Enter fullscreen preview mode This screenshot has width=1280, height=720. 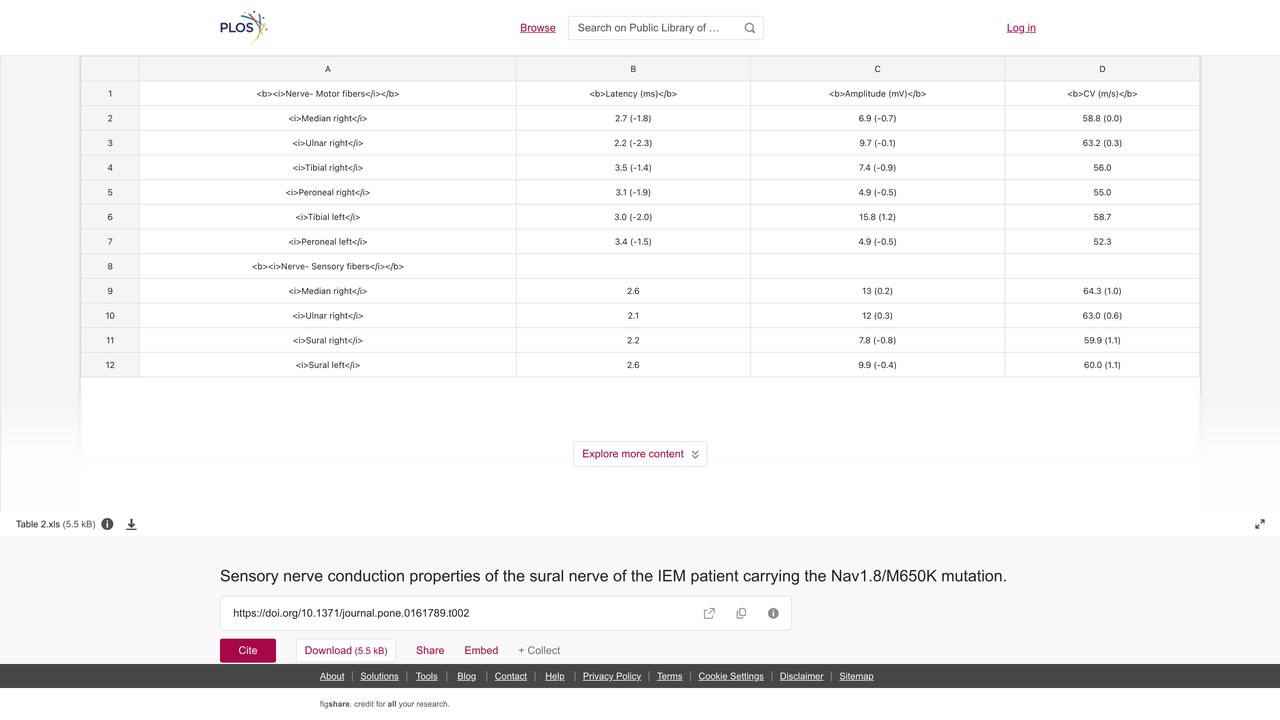click(x=1260, y=524)
